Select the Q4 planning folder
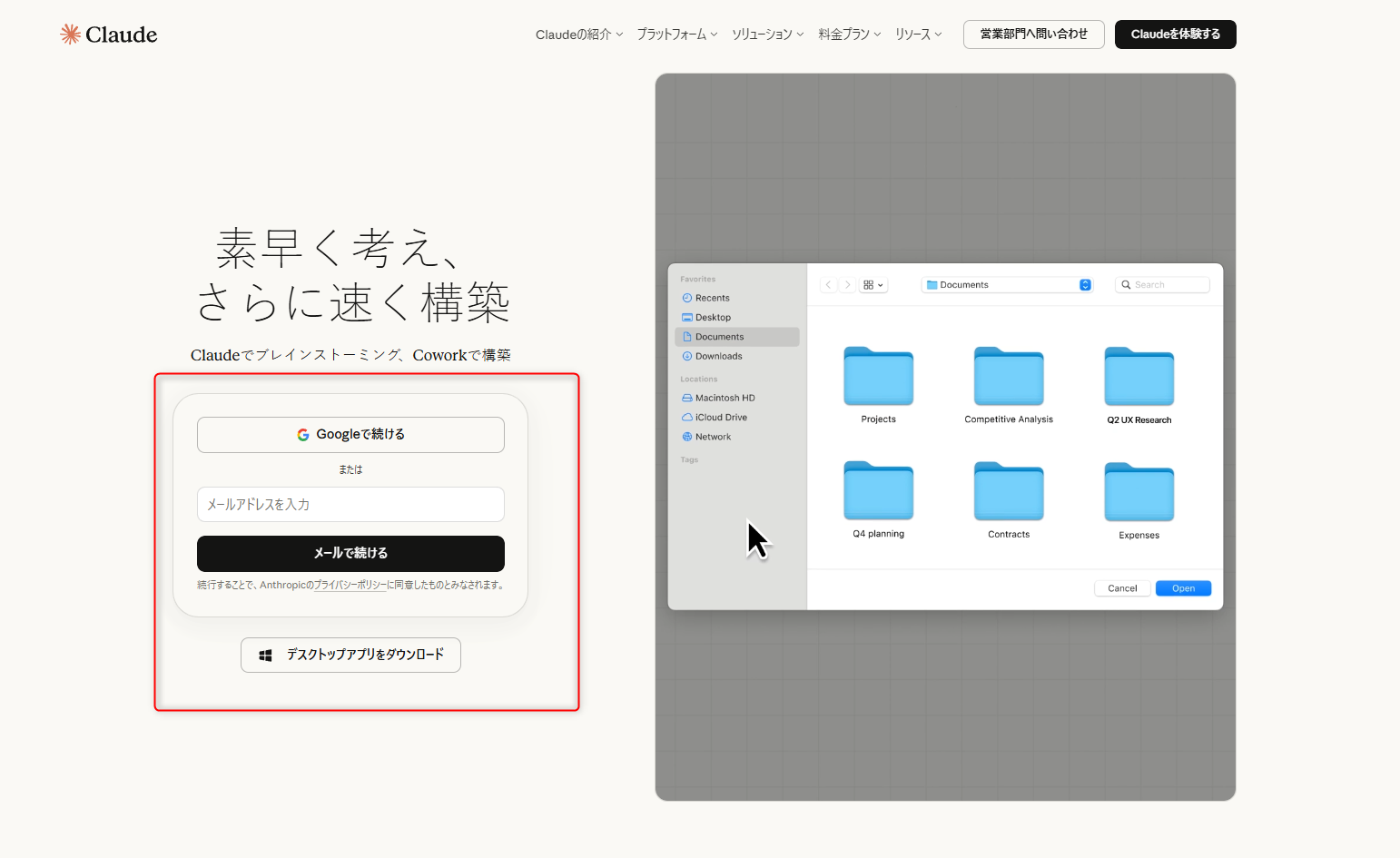Viewport: 1400px width, 858px height. 878,492
